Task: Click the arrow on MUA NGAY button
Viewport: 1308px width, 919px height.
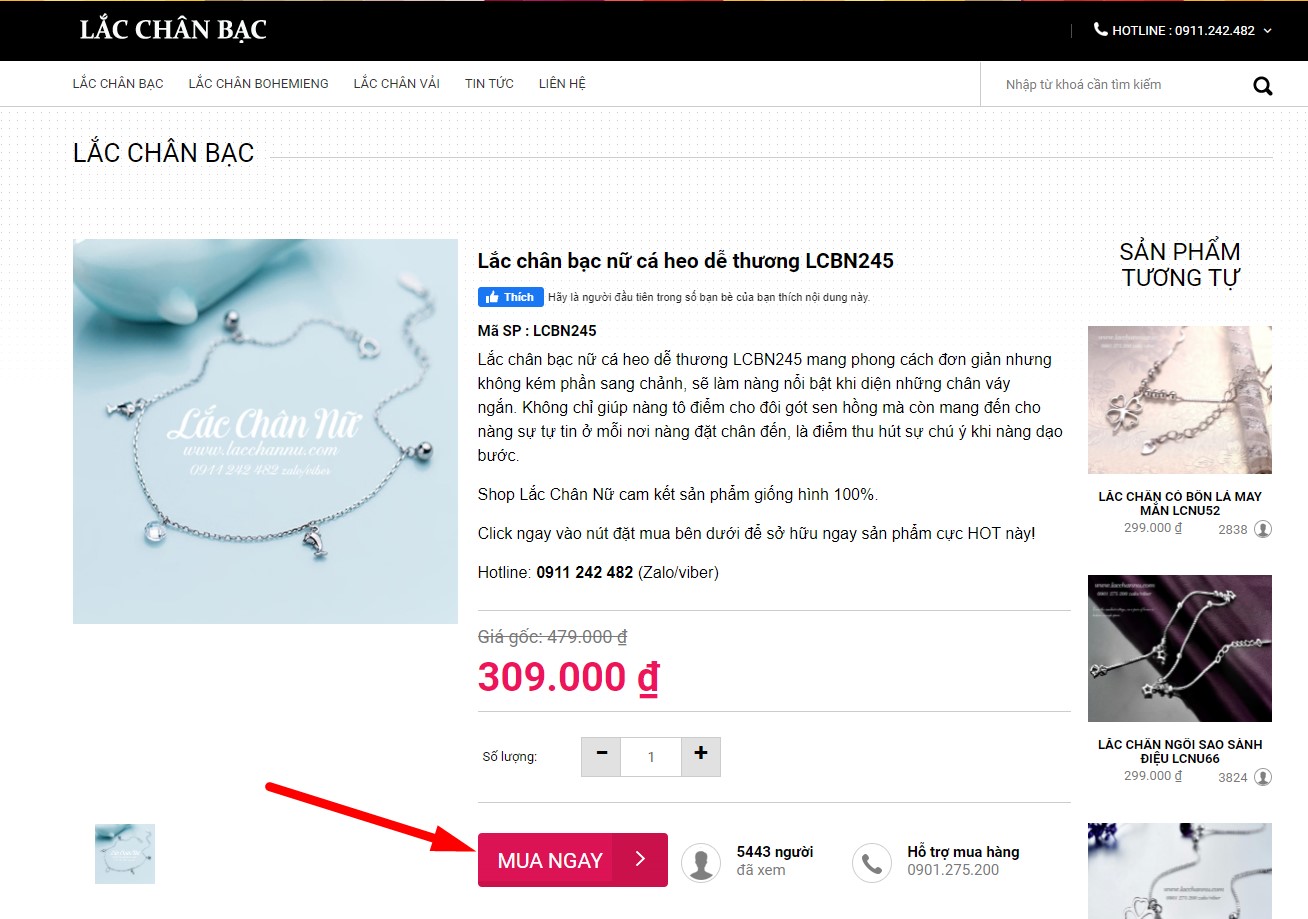Action: pos(640,859)
